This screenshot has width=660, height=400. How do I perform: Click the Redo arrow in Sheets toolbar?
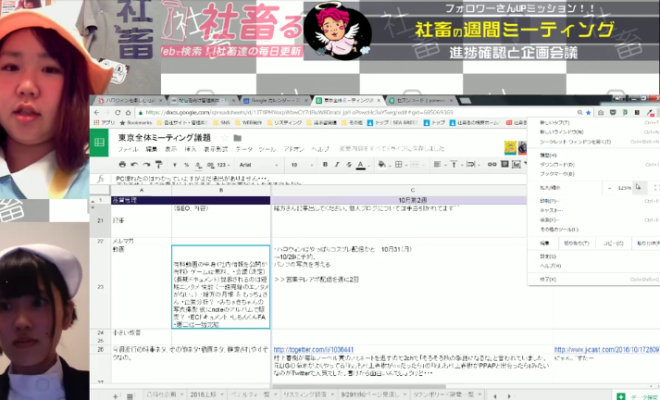click(147, 164)
